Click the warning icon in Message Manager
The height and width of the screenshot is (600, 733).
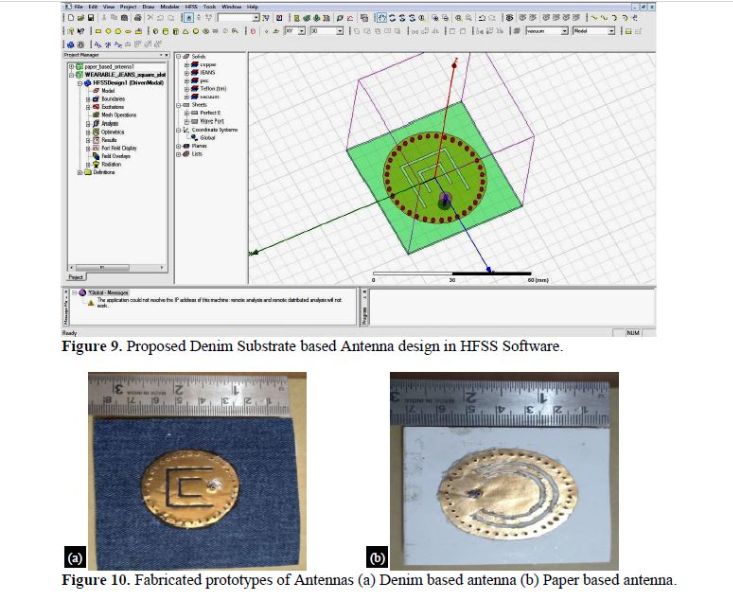click(91, 303)
